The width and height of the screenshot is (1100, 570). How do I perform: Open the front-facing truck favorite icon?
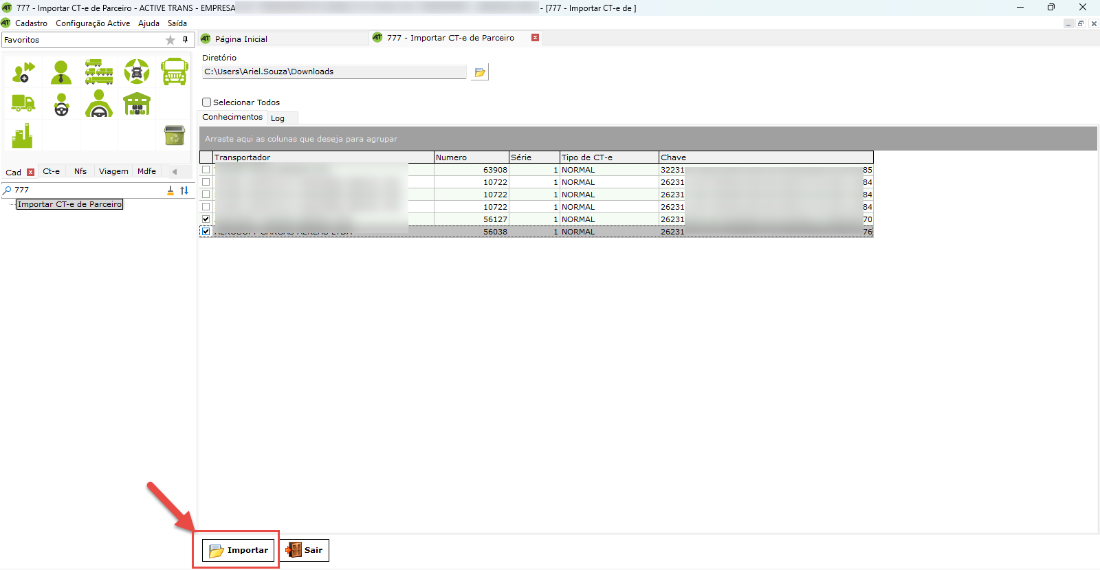175,72
